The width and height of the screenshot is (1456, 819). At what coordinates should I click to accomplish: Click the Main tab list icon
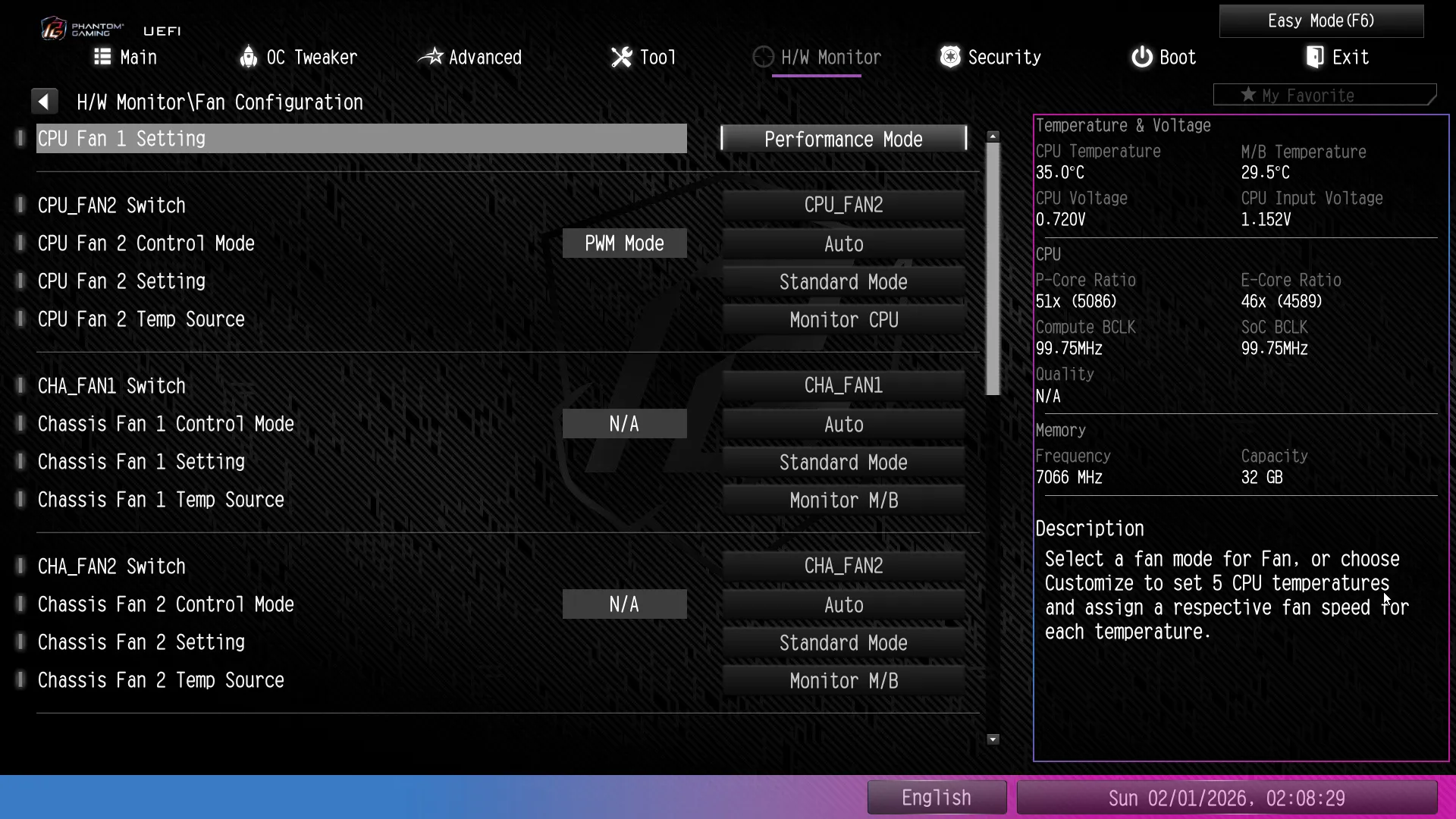click(x=102, y=57)
